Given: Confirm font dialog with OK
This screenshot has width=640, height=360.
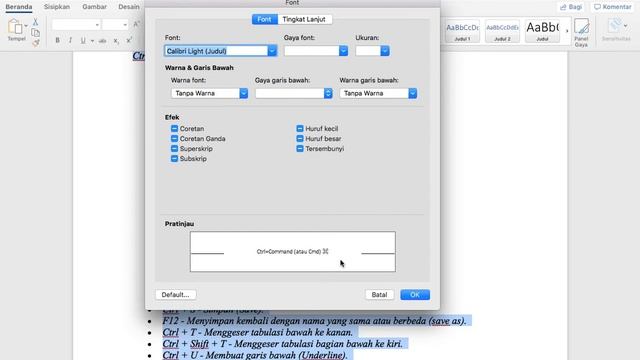Looking at the screenshot, I should coord(415,295).
